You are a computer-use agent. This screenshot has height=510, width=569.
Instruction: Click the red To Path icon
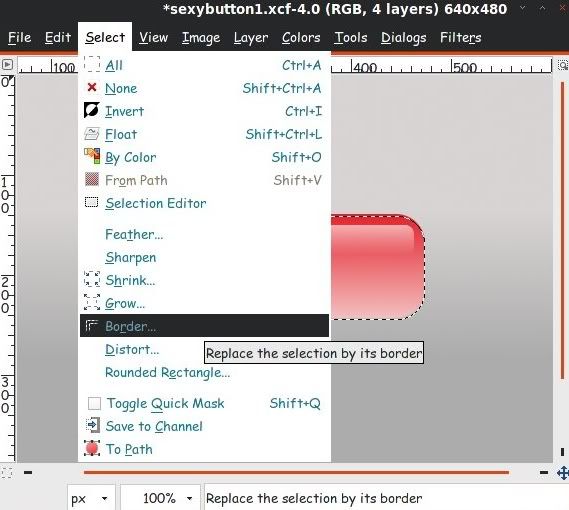point(92,448)
